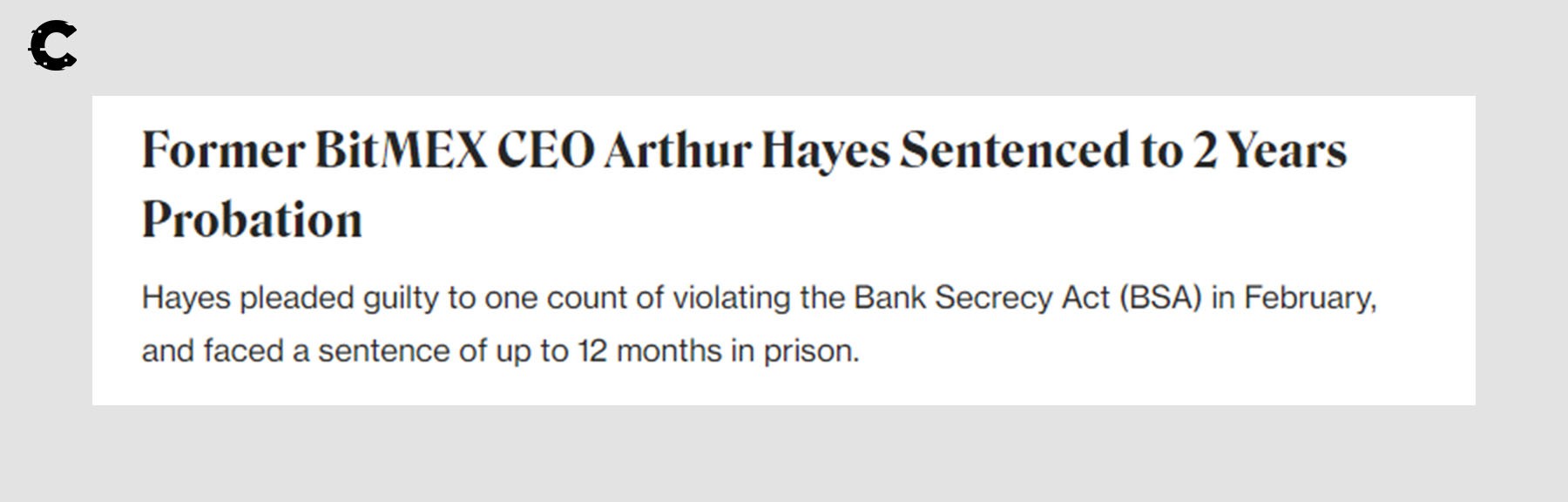The height and width of the screenshot is (502, 1568).
Task: Click 'Former' at the headline start
Action: 223,151
